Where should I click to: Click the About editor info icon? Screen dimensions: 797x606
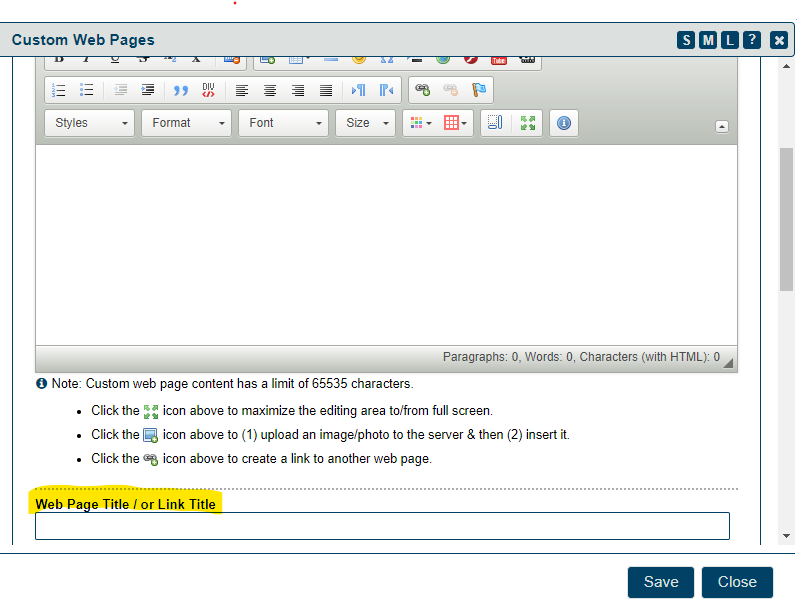564,123
